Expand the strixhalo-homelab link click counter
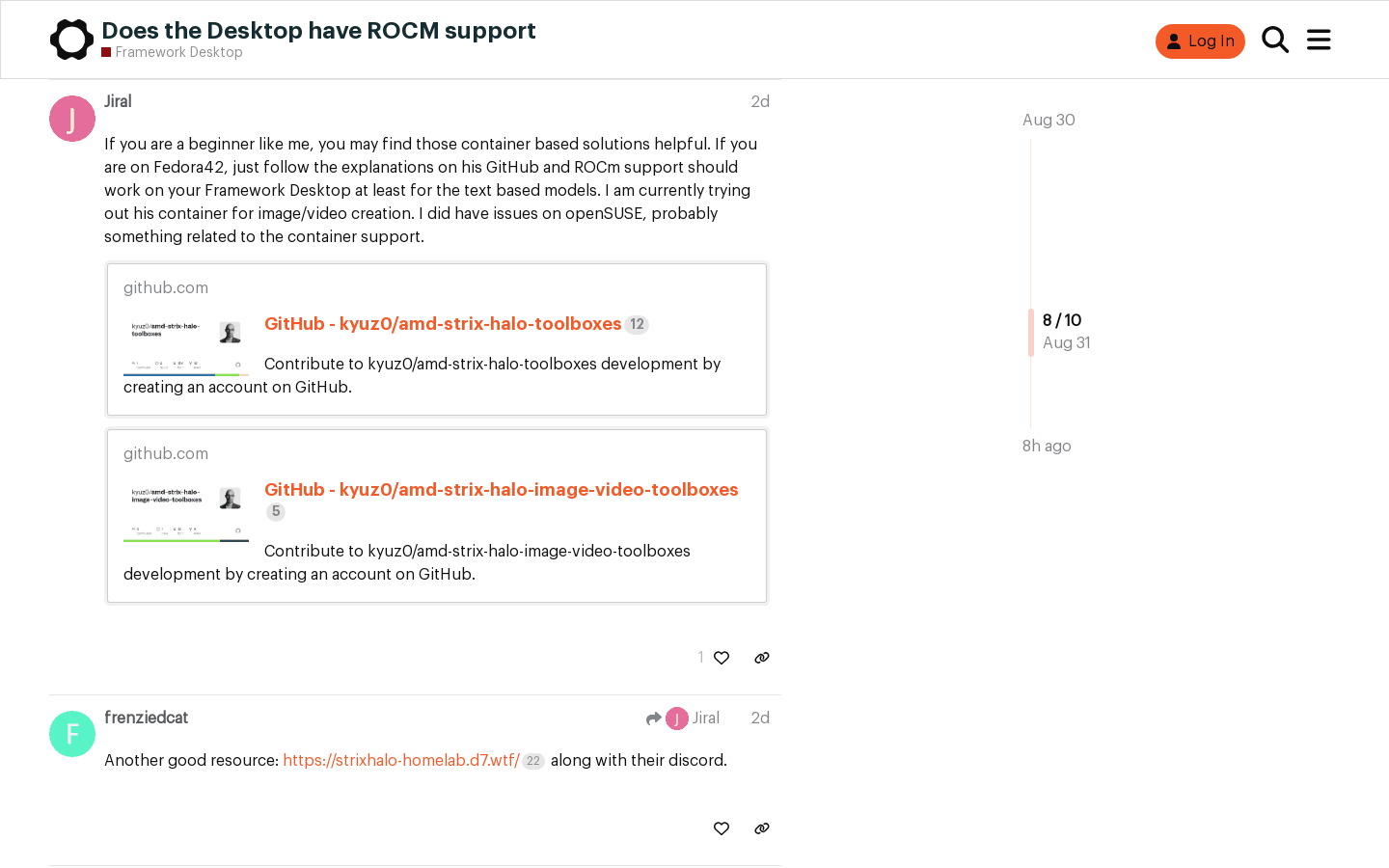 pos(532,761)
